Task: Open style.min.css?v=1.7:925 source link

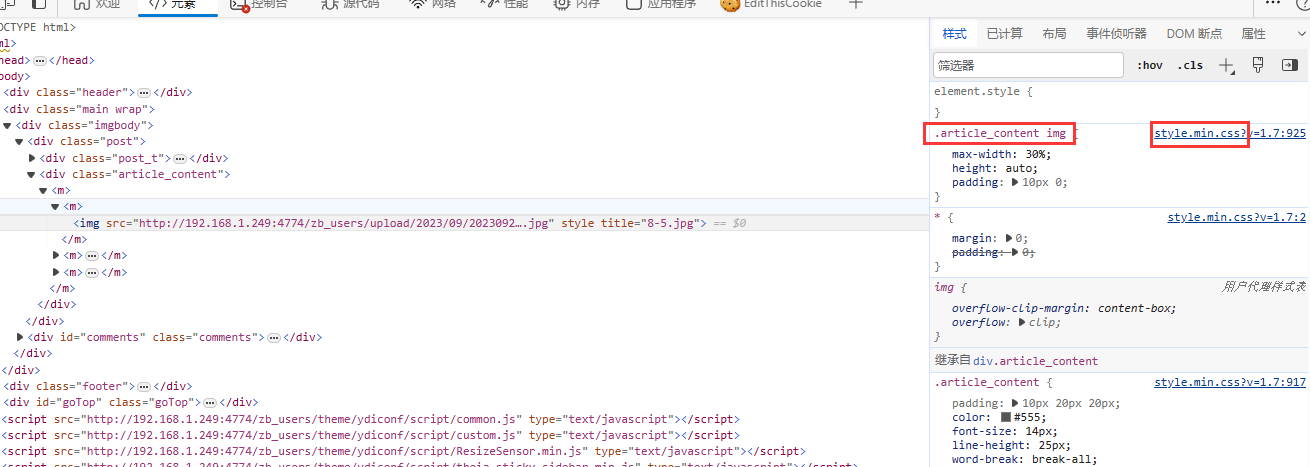Action: [x=1230, y=133]
